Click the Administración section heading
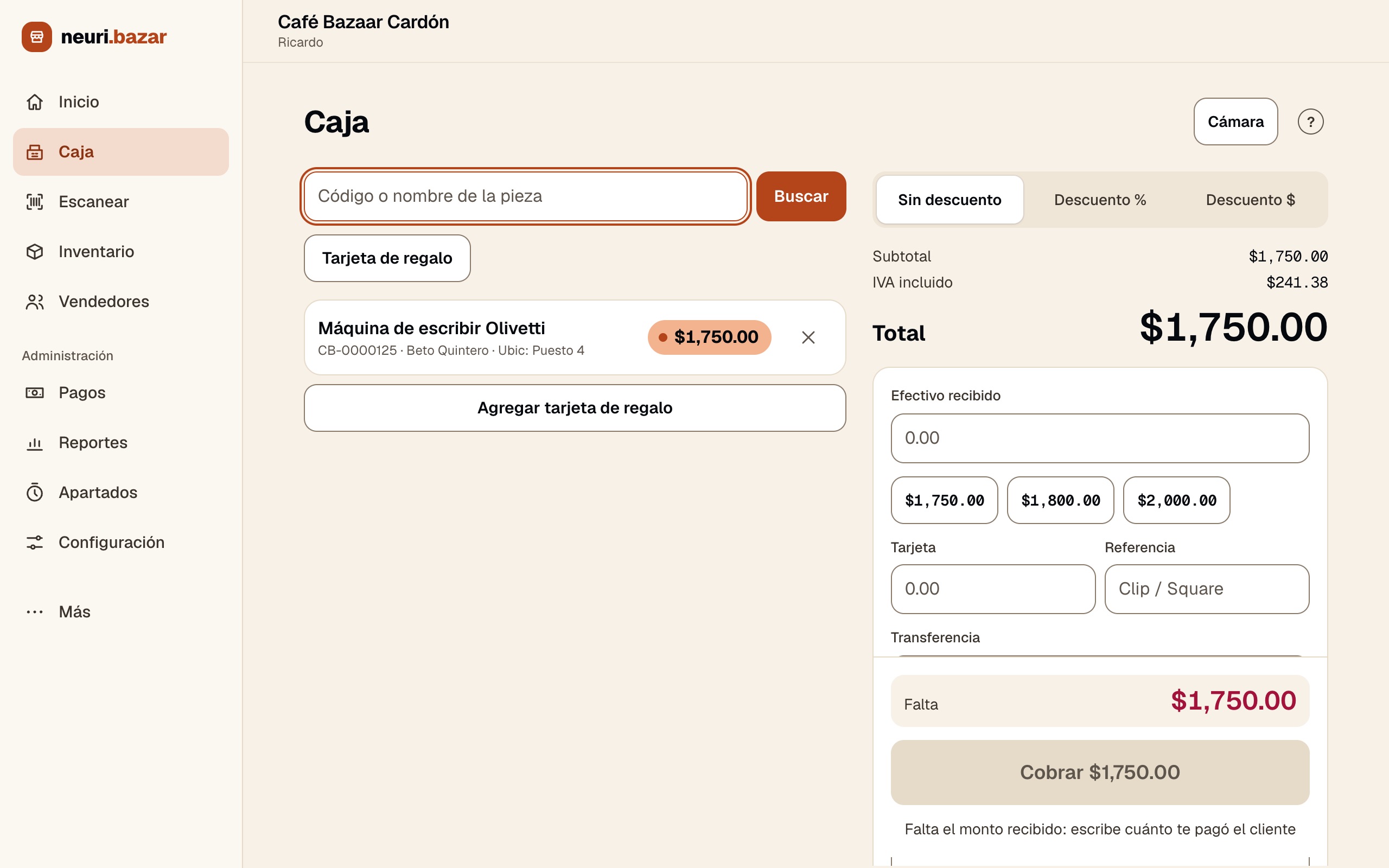The height and width of the screenshot is (868, 1389). [x=68, y=356]
